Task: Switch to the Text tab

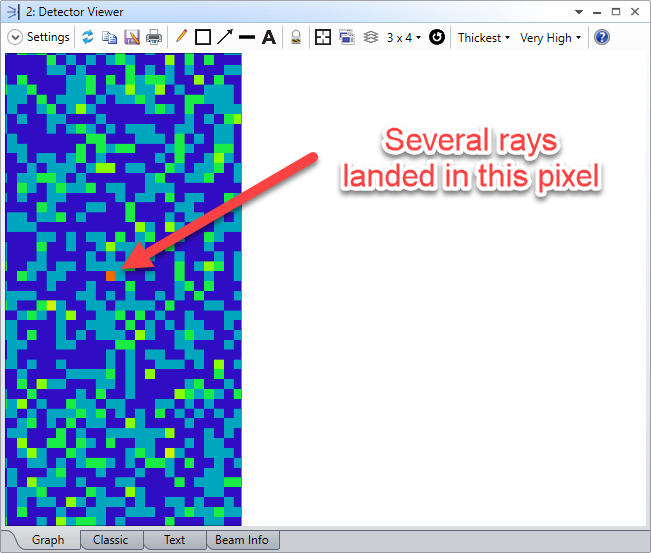Action: click(174, 540)
